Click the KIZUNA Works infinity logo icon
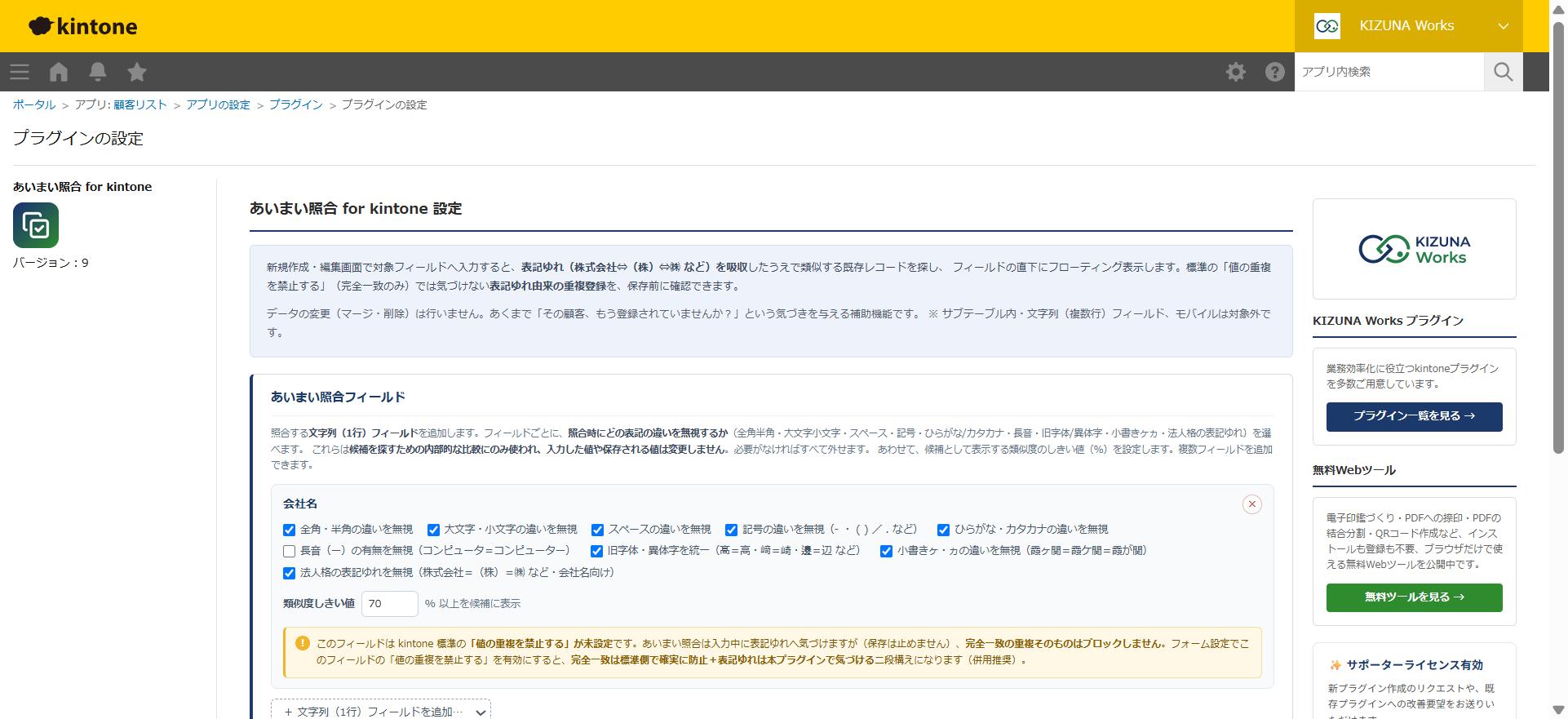Screen dimensions: 1568x719 (1327, 26)
